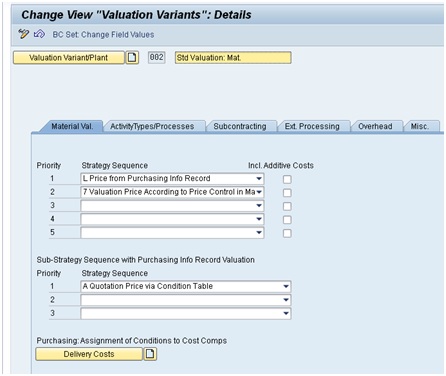Enable additive costs checkbox for priority 4

287,220
